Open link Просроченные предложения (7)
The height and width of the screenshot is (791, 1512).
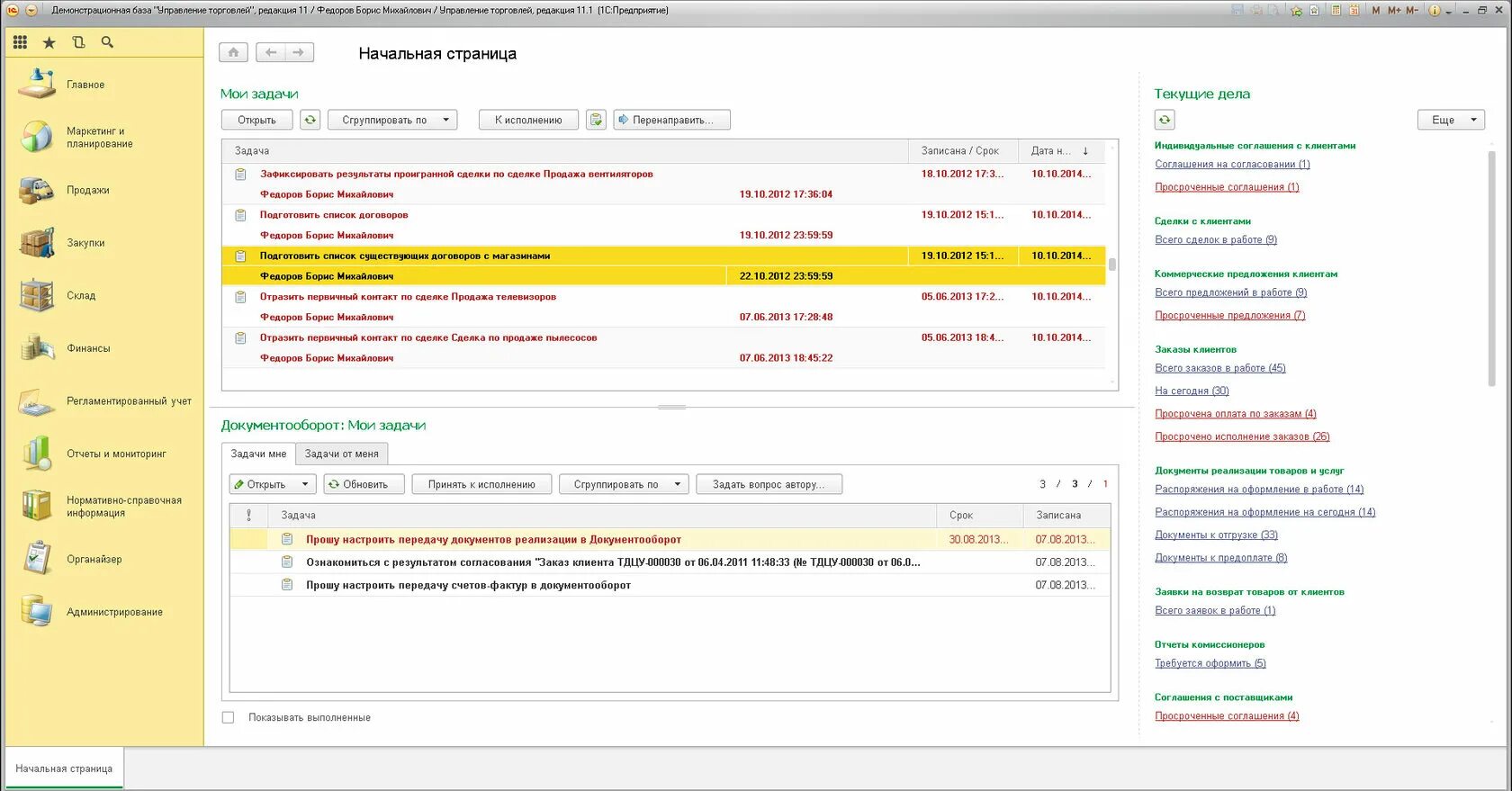[1229, 315]
